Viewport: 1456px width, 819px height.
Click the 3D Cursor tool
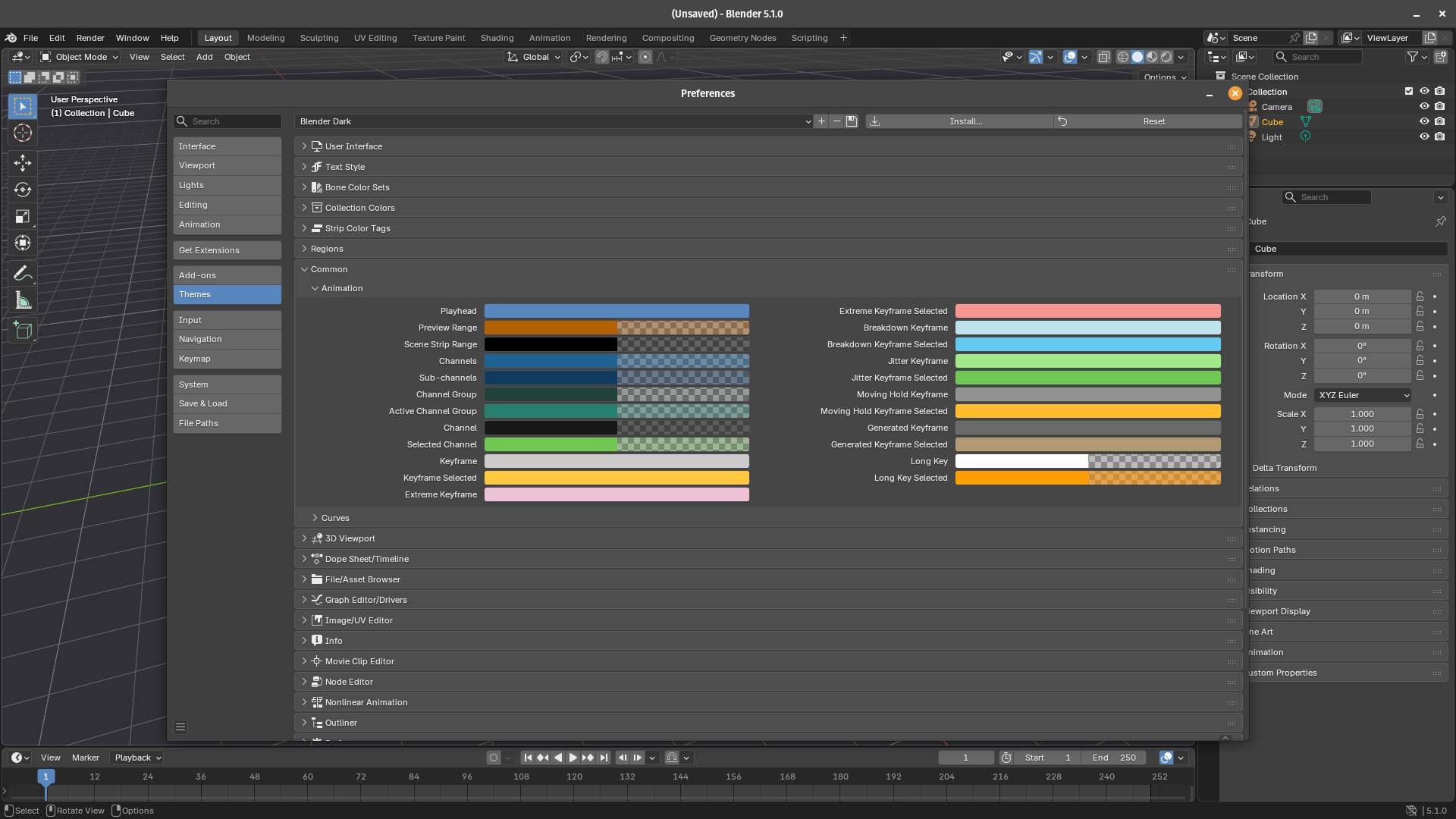23,133
